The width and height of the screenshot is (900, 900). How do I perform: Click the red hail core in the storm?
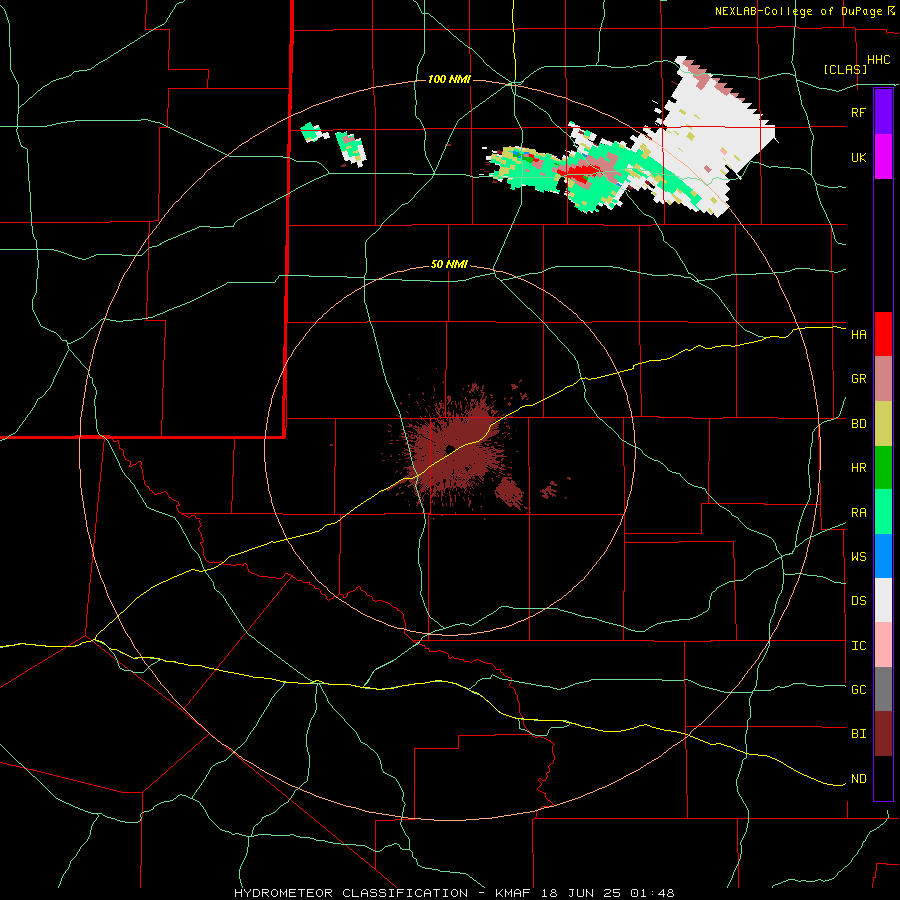point(579,172)
